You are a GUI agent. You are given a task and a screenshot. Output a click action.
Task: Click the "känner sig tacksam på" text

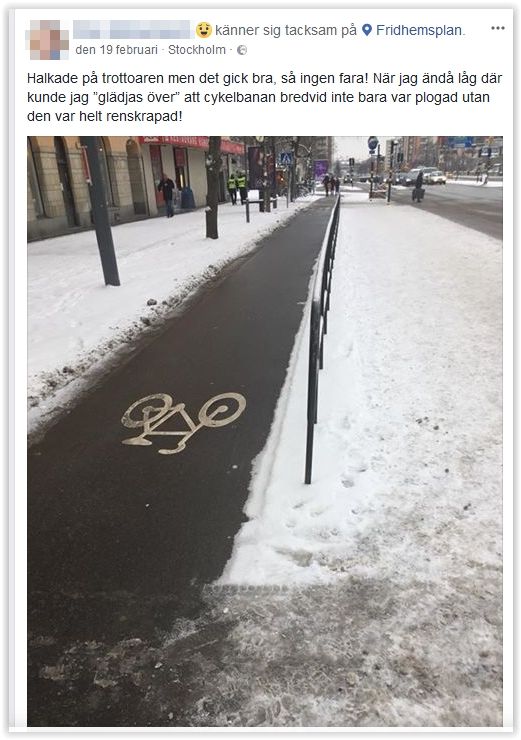[x=286, y=30]
